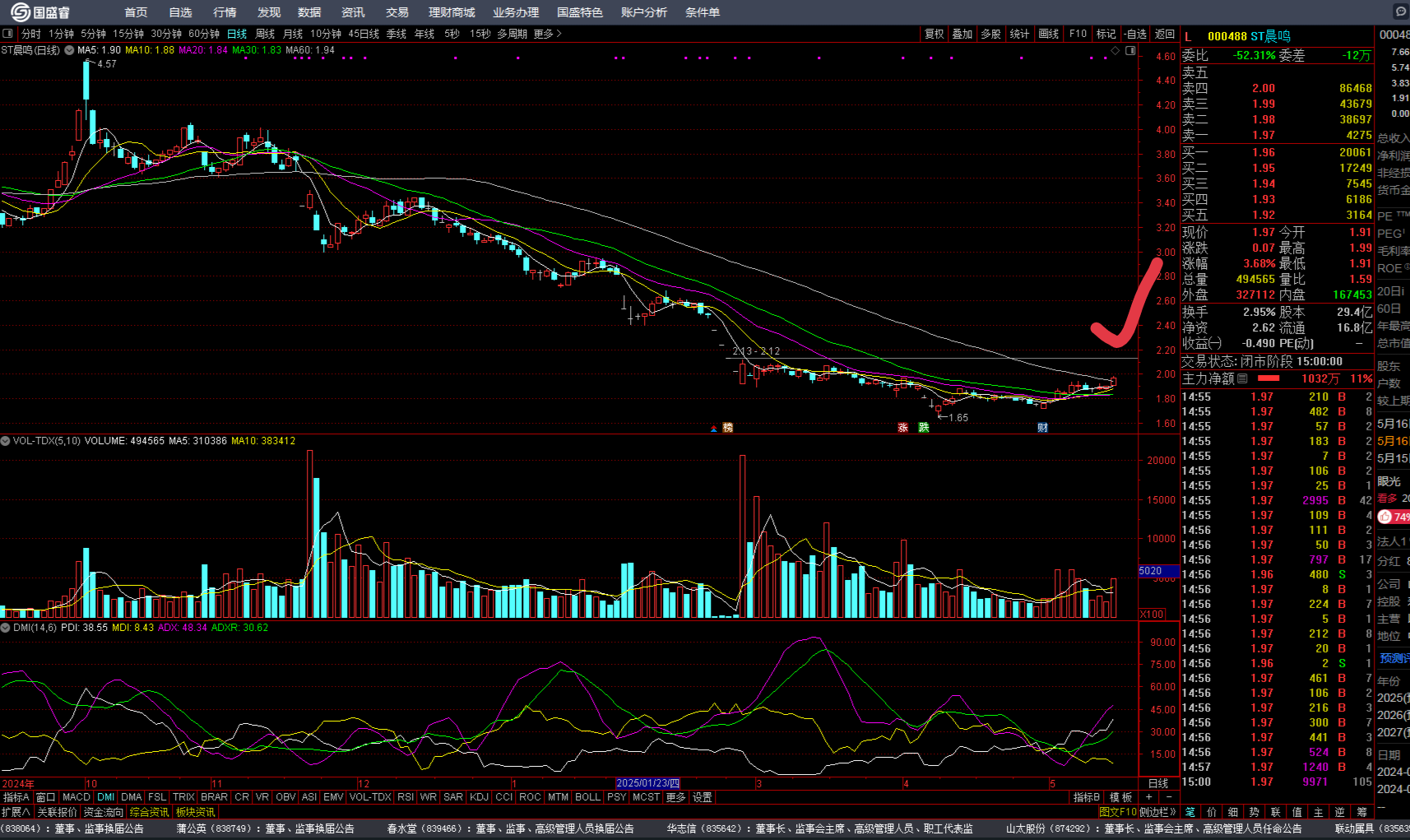
Task: Open the 行情 menu
Action: 225,12
